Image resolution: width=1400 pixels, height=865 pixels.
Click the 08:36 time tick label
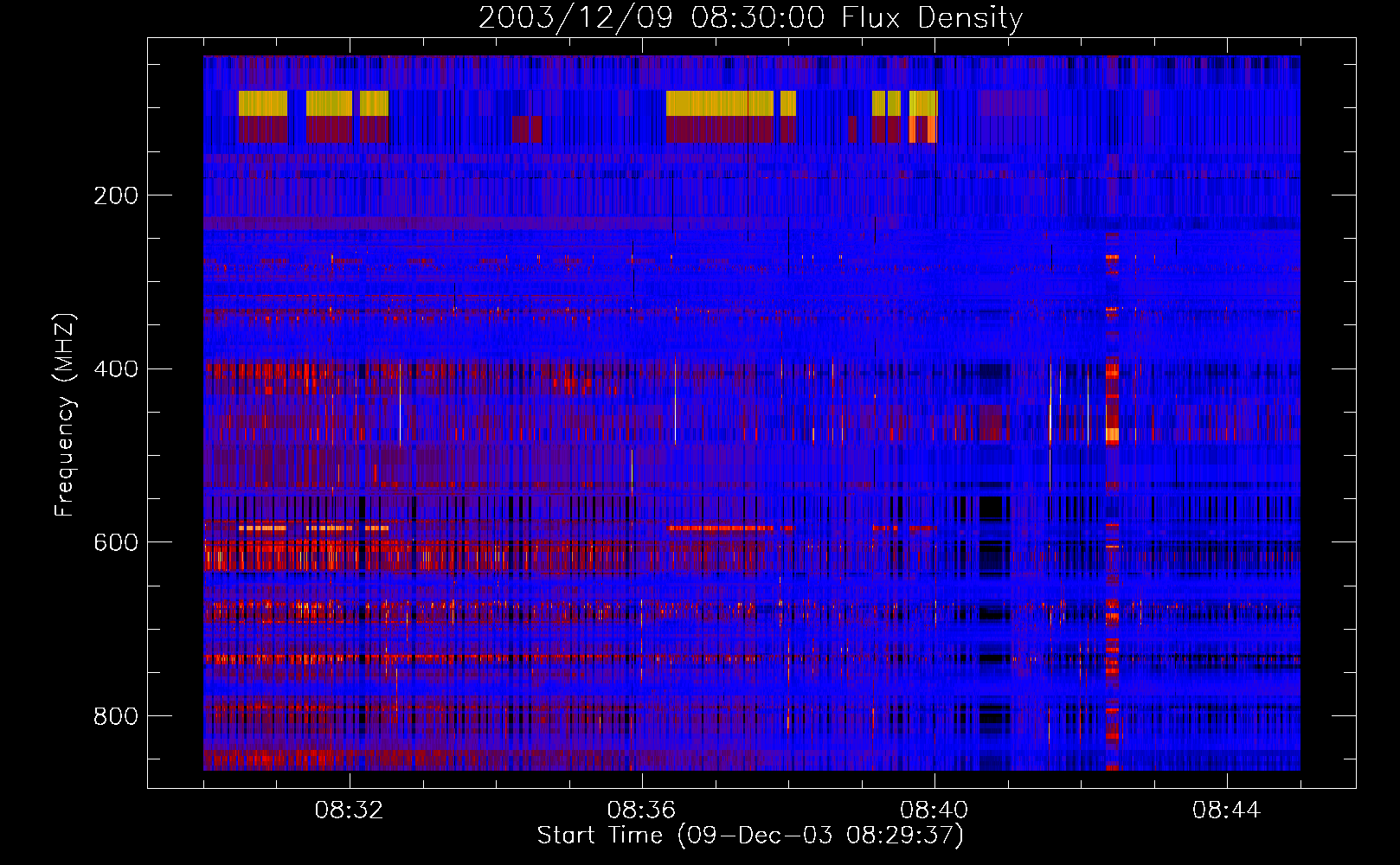point(642,811)
